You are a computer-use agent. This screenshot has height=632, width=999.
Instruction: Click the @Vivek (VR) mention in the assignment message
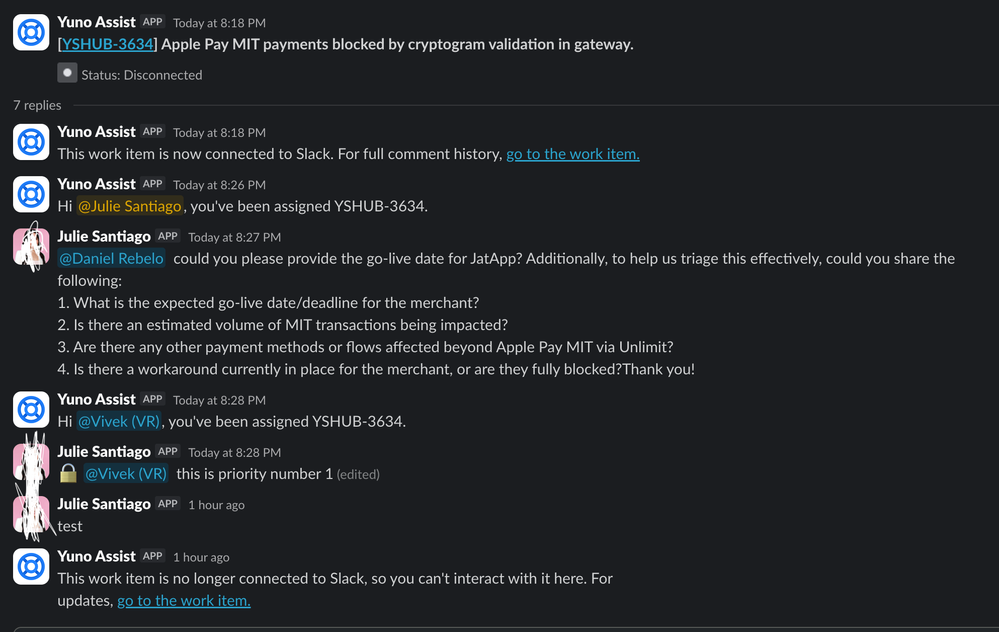119,421
